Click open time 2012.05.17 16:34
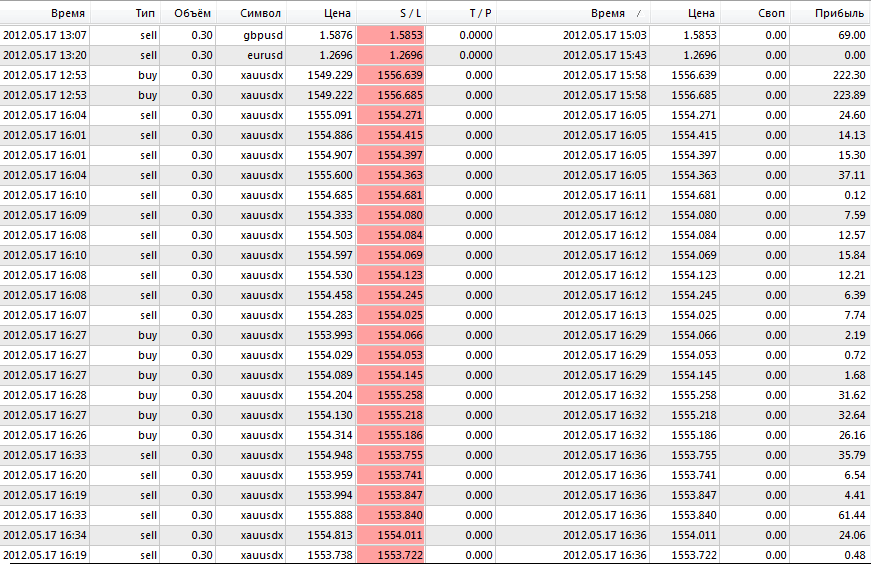Image resolution: width=871 pixels, height=564 pixels. click(x=44, y=536)
